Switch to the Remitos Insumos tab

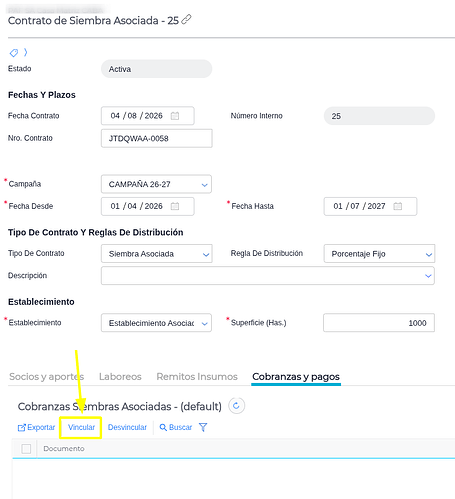197,377
